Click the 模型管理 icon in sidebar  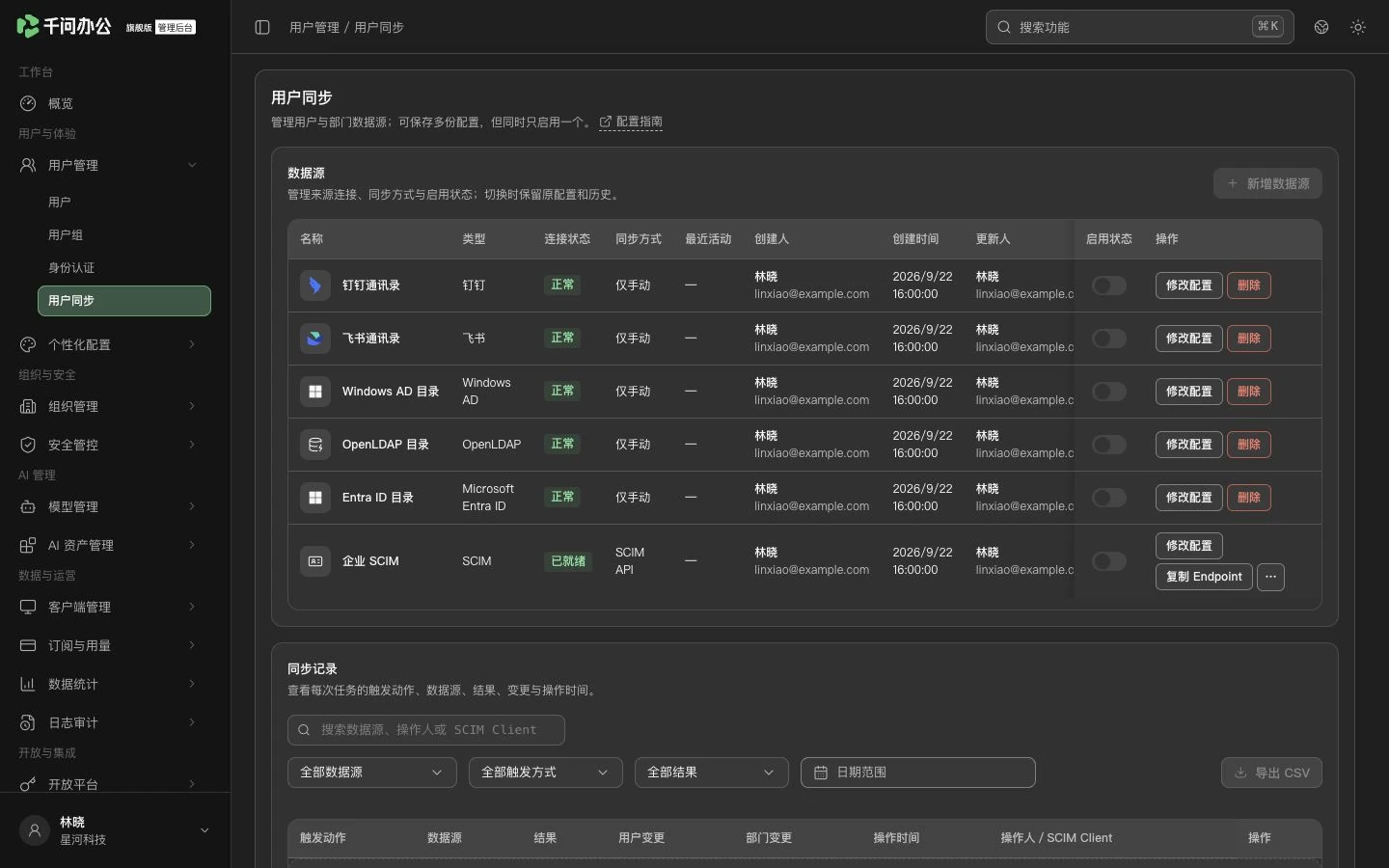28,506
